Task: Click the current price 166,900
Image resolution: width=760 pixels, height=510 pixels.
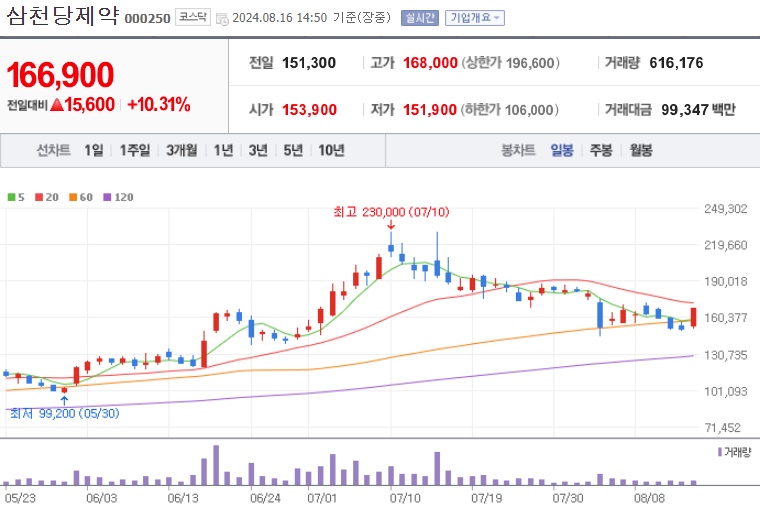Action: pyautogui.click(x=60, y=75)
